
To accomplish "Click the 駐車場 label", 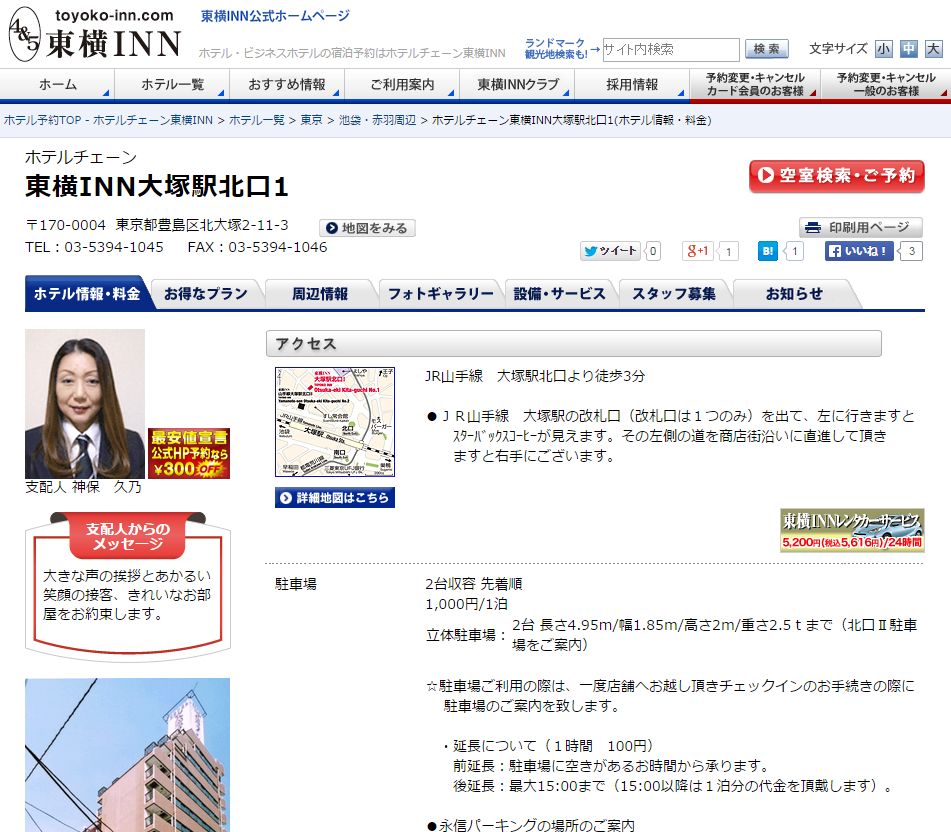I will (x=296, y=584).
